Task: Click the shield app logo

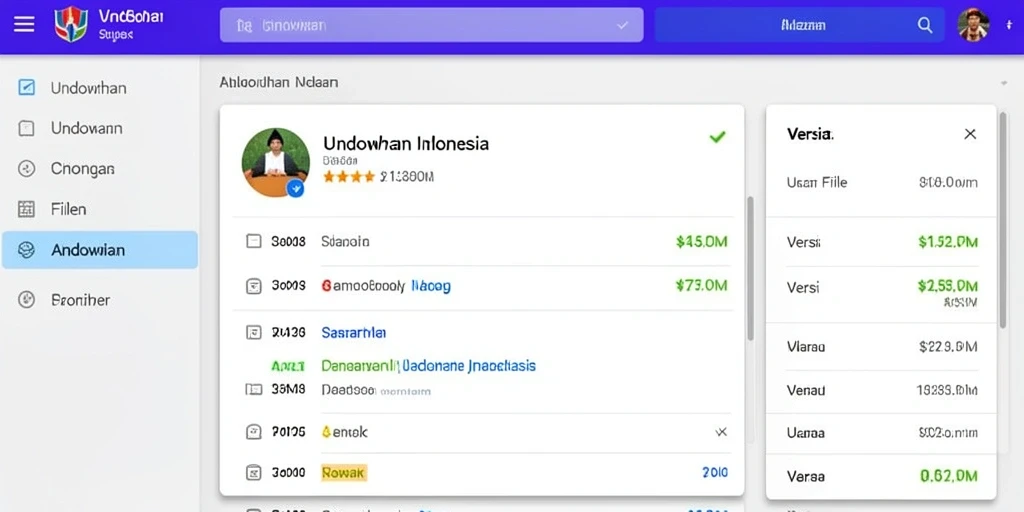Action: [71, 24]
